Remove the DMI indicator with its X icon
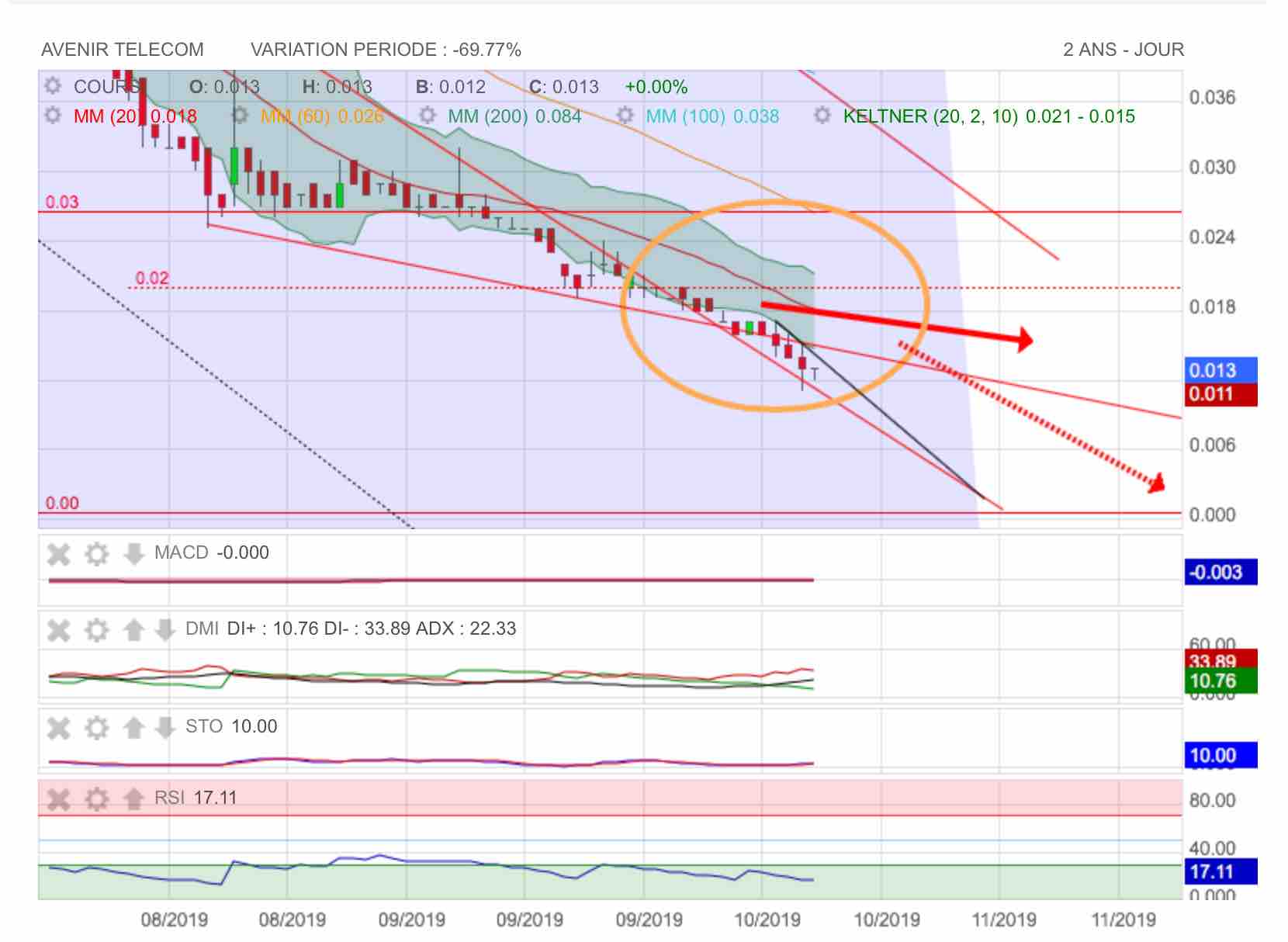The height and width of the screenshot is (942, 1288). pyautogui.click(x=59, y=629)
